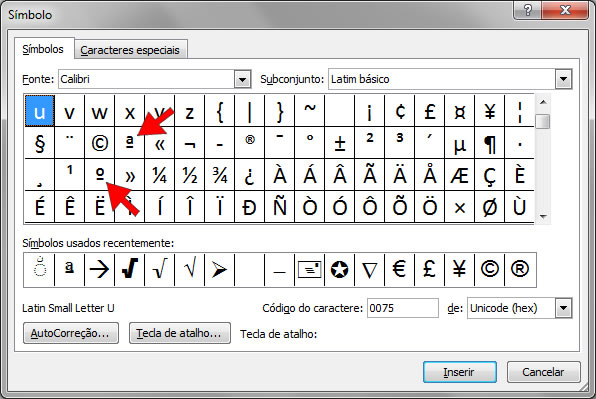This screenshot has width=596, height=399.
Task: Select the three quarters ¾ fraction
Action: coord(220,174)
